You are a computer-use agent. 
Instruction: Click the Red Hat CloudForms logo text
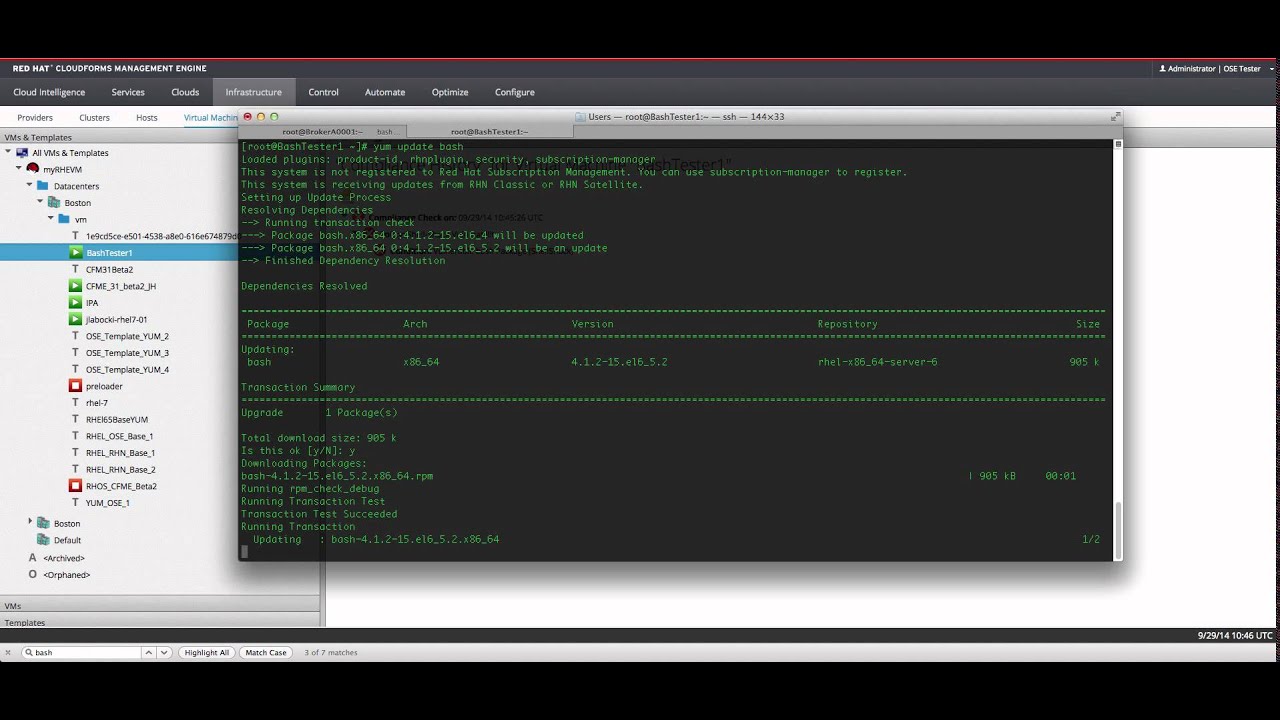[110, 69]
